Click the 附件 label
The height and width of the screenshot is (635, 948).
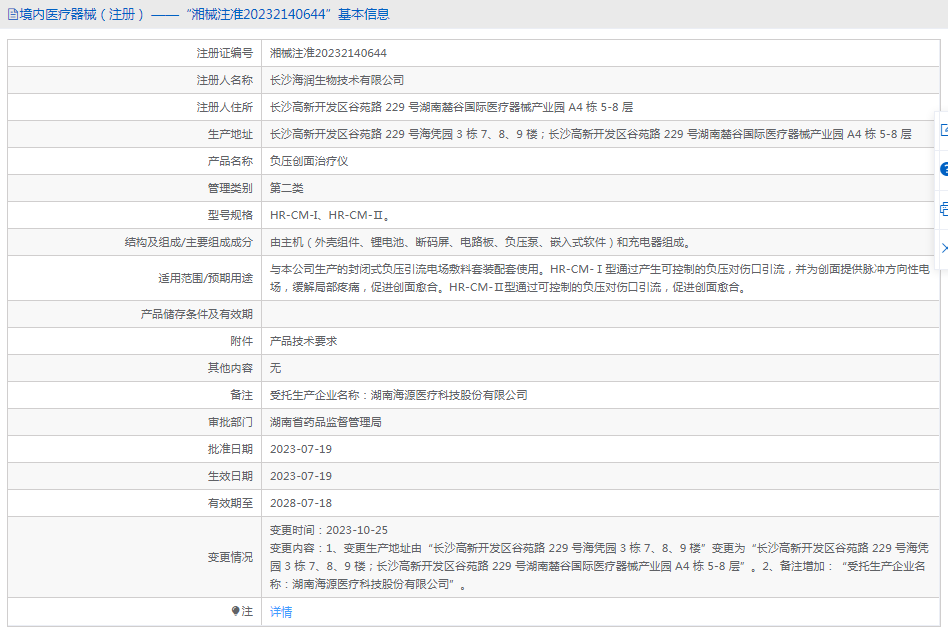241,341
